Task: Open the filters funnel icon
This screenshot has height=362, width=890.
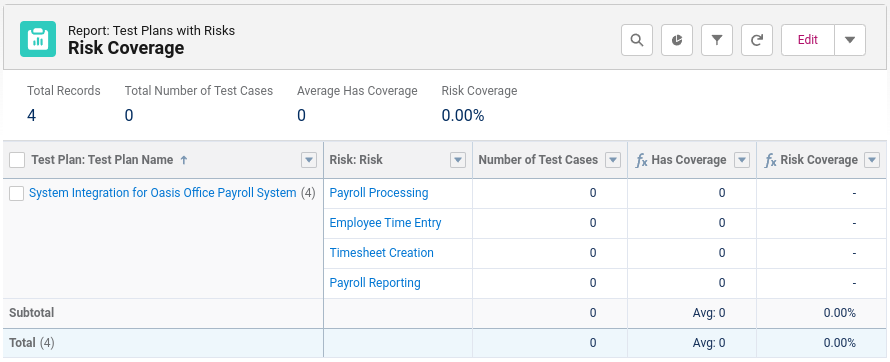Action: [717, 40]
